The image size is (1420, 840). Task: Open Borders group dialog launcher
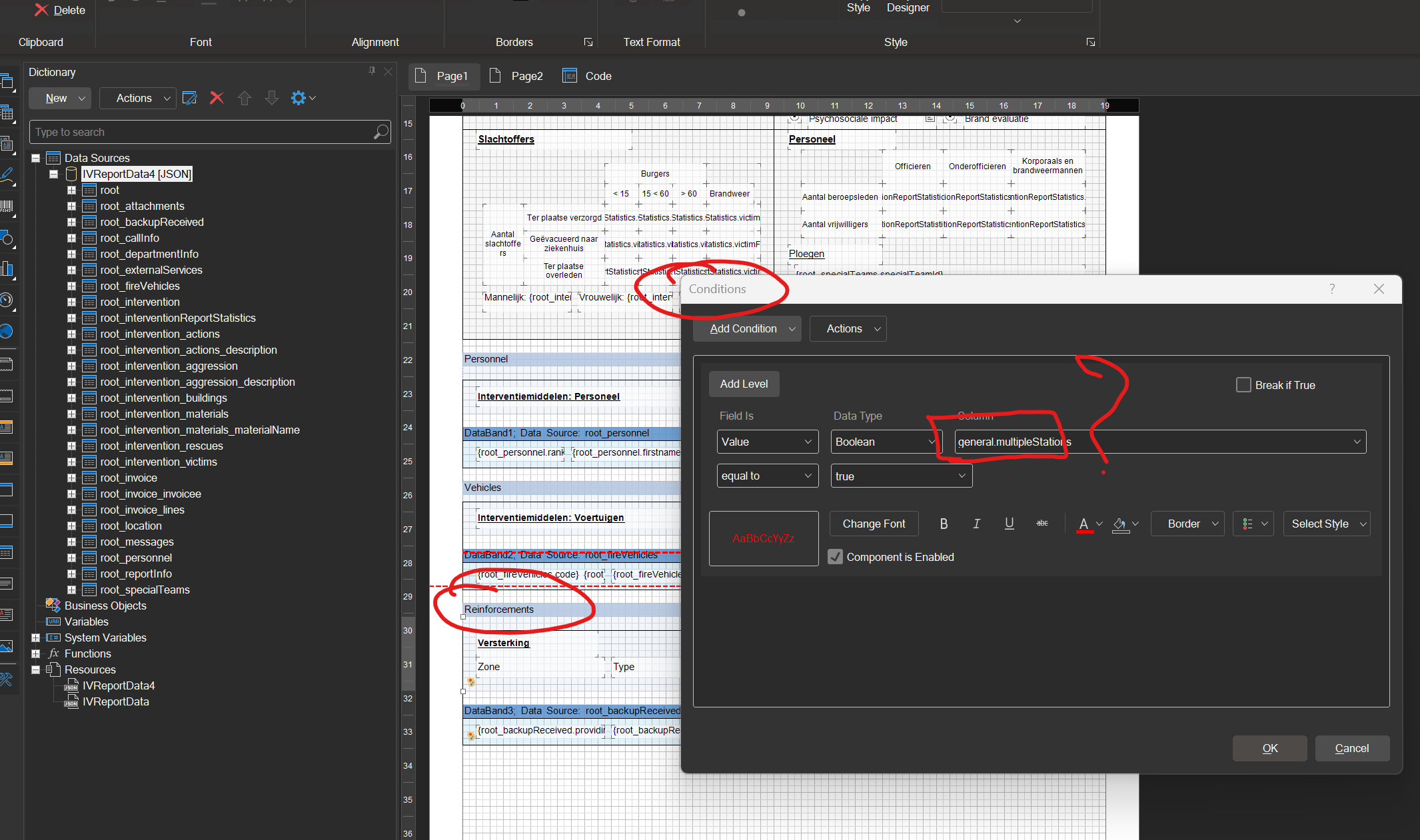coord(588,42)
